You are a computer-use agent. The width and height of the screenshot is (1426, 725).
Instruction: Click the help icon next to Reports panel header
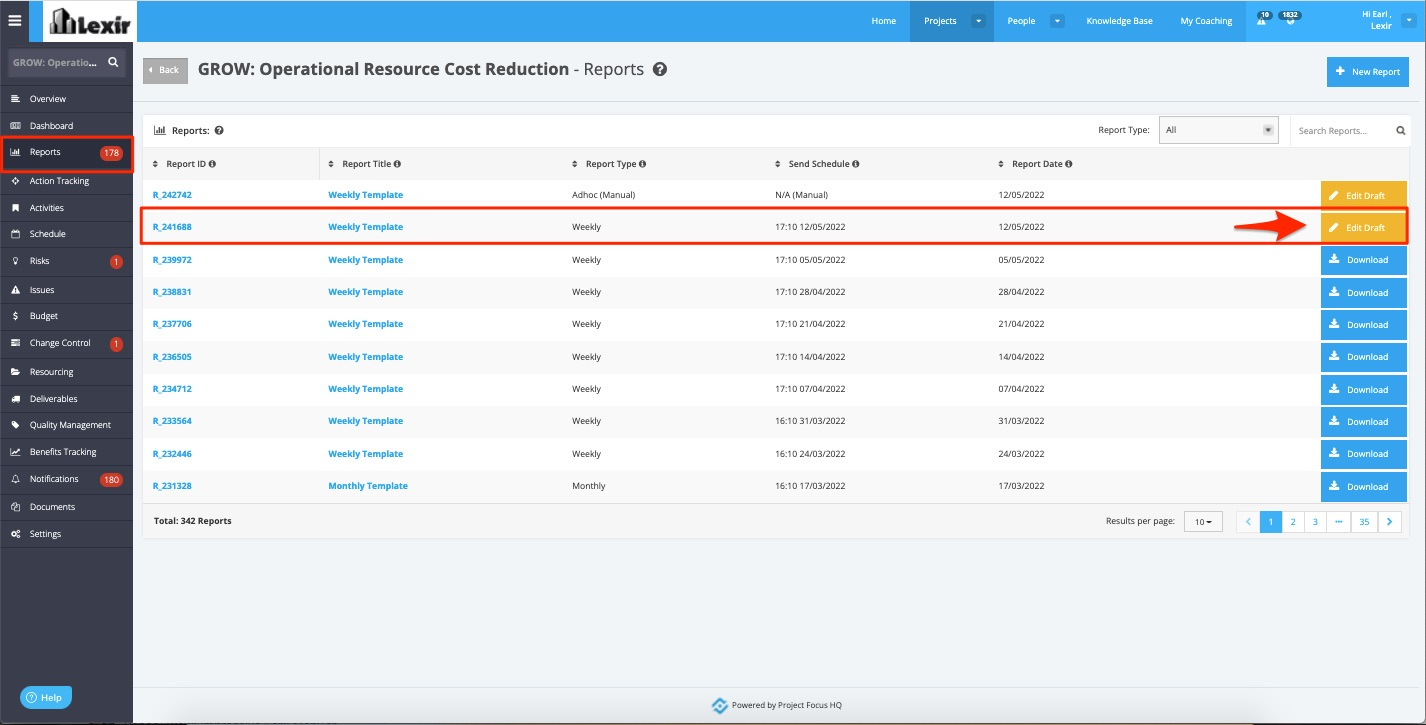219,130
